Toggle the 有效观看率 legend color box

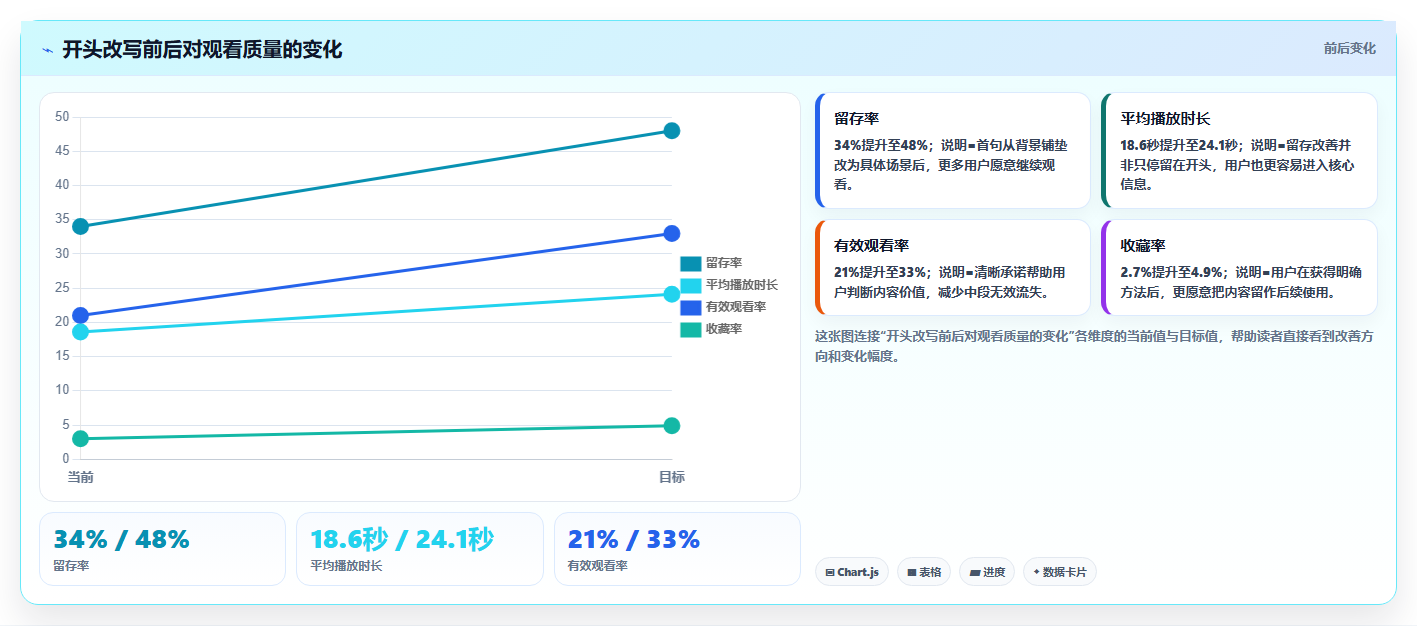(691, 307)
